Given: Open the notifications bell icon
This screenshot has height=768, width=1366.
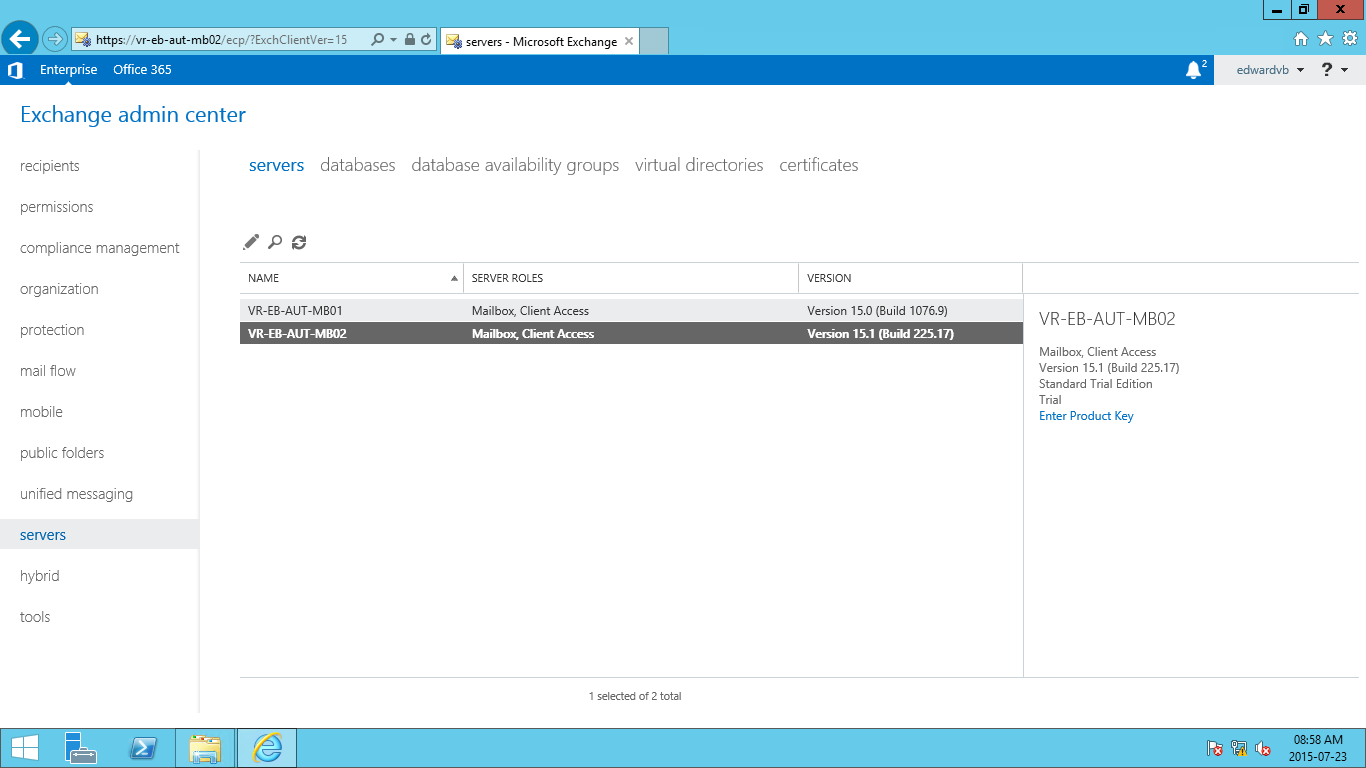Looking at the screenshot, I should coord(1193,70).
